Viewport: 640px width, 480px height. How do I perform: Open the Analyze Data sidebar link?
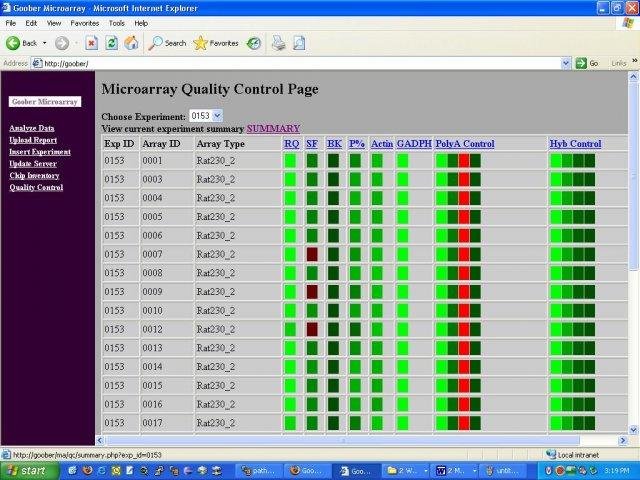point(32,128)
